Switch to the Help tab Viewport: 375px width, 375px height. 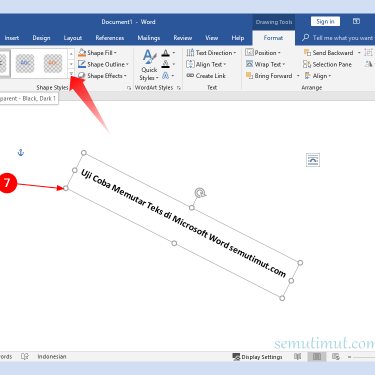click(238, 38)
